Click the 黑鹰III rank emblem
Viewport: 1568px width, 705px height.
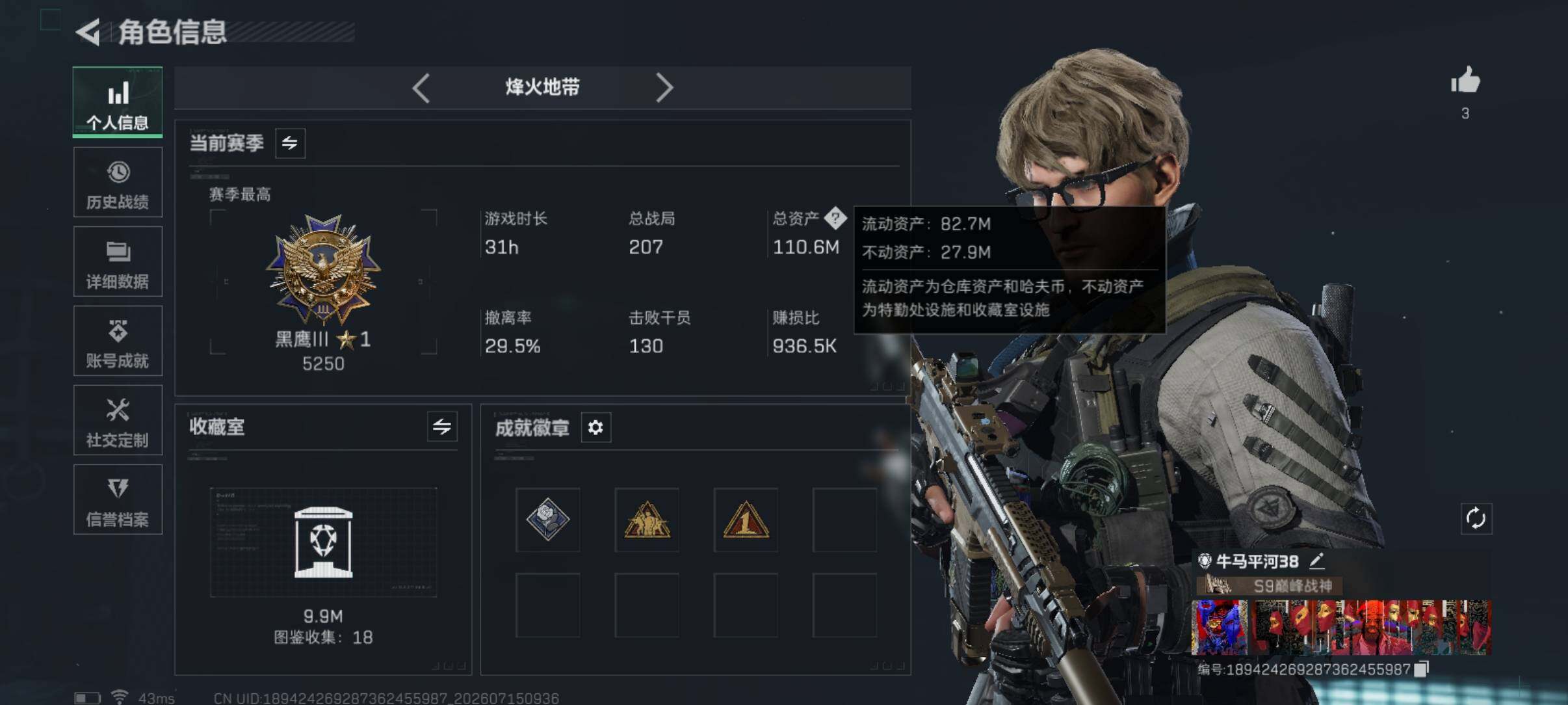323,270
